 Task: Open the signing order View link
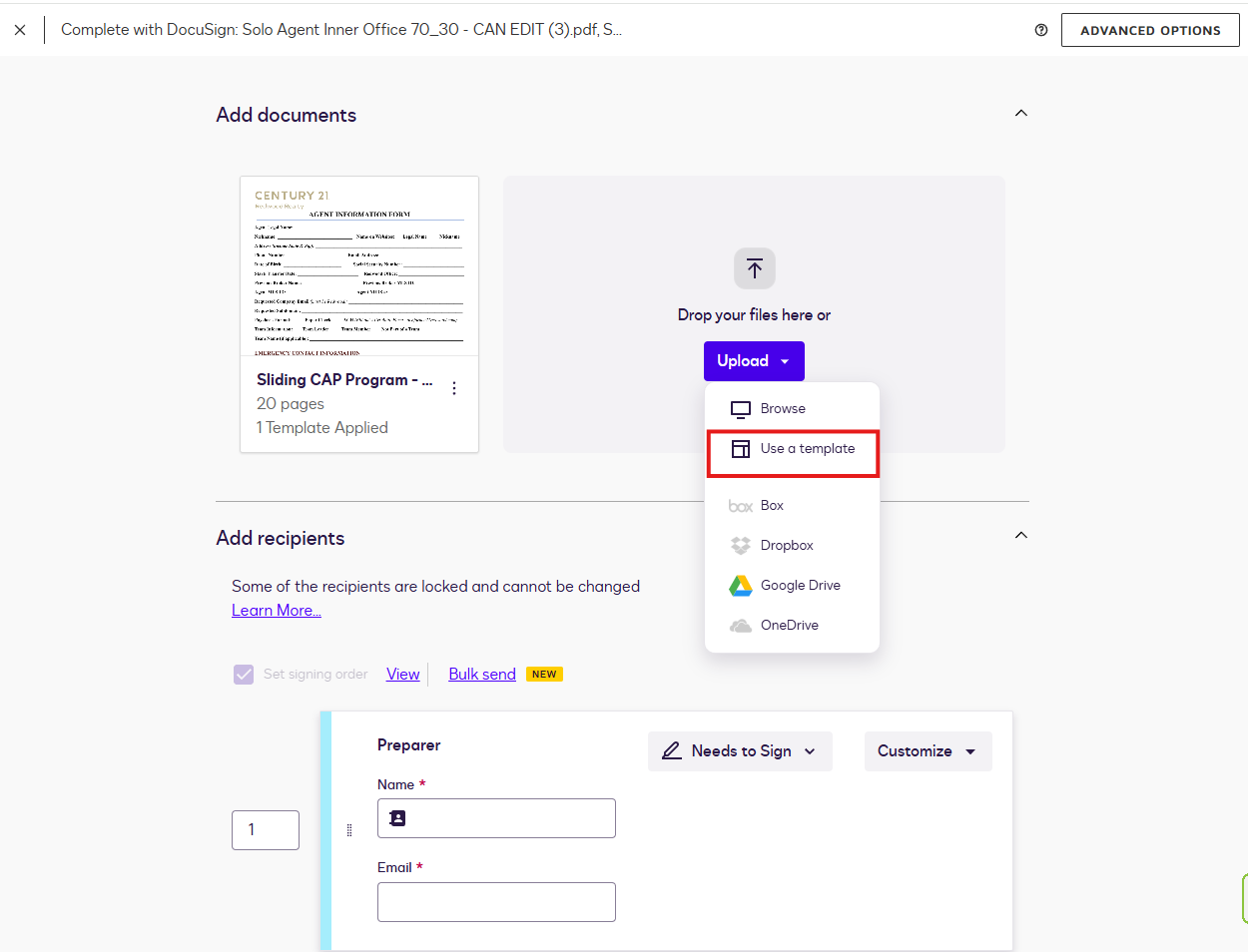click(x=403, y=674)
